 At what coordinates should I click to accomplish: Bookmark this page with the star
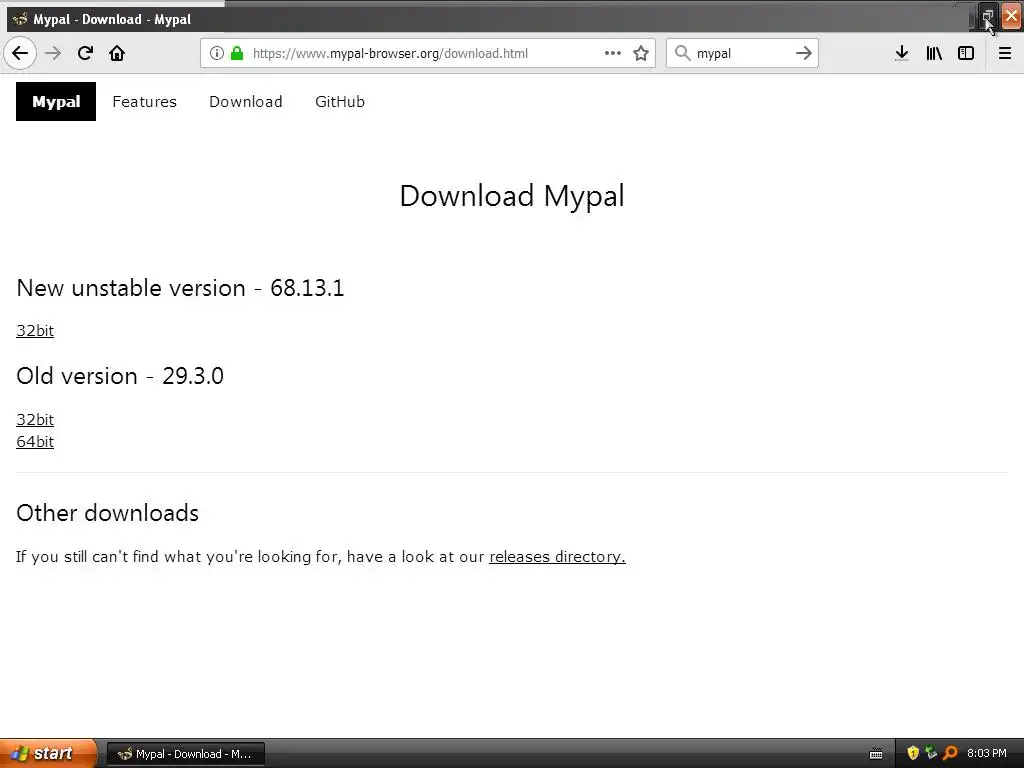pyautogui.click(x=641, y=54)
